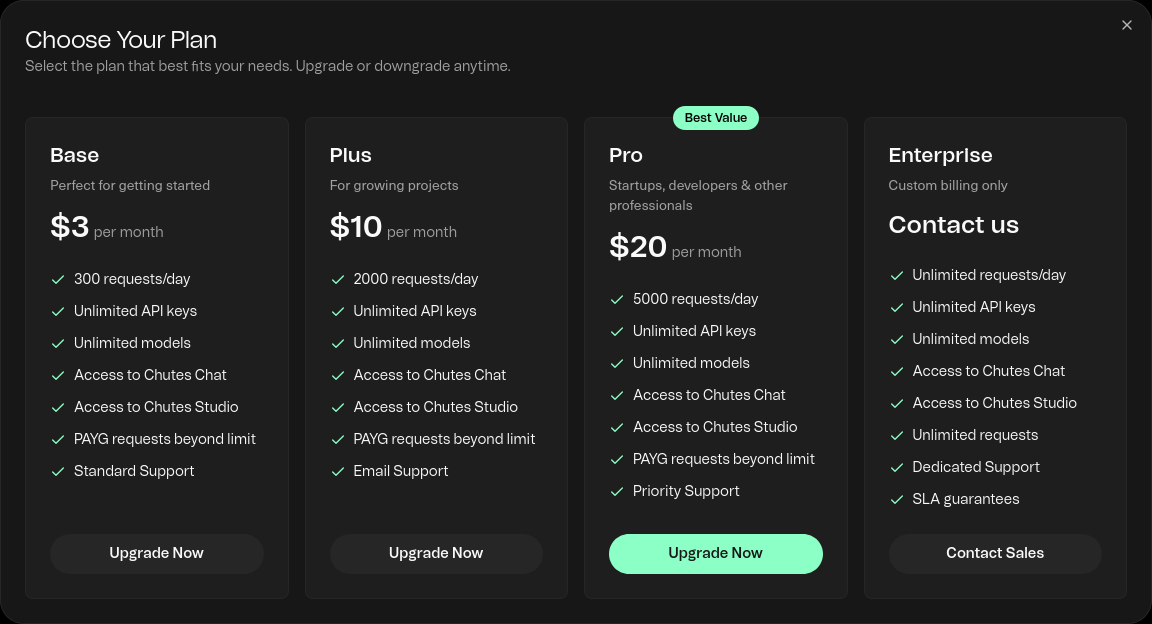Click checkmark next to 5000 requests/day

tap(617, 299)
